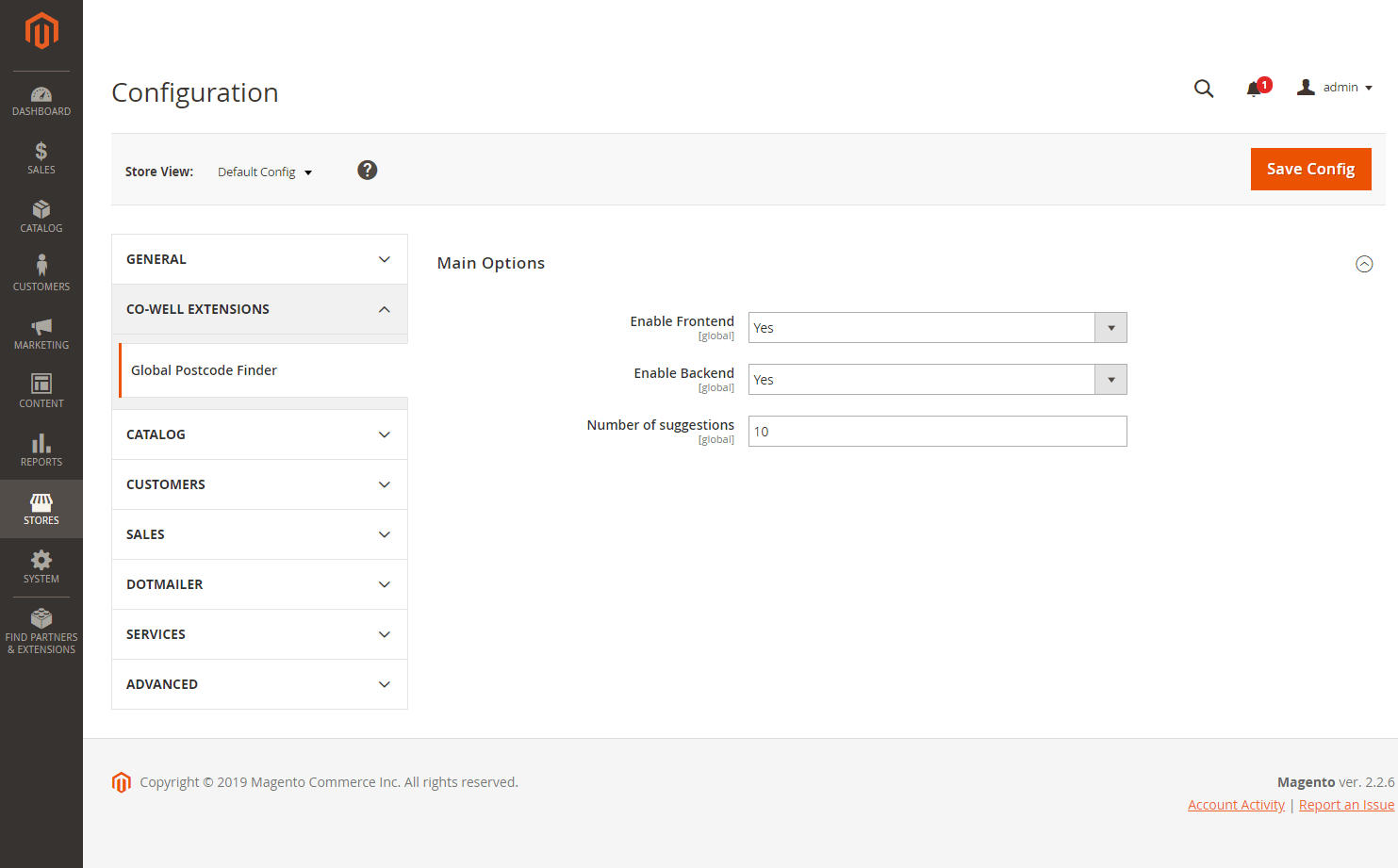Click the Save Config button

(x=1310, y=170)
